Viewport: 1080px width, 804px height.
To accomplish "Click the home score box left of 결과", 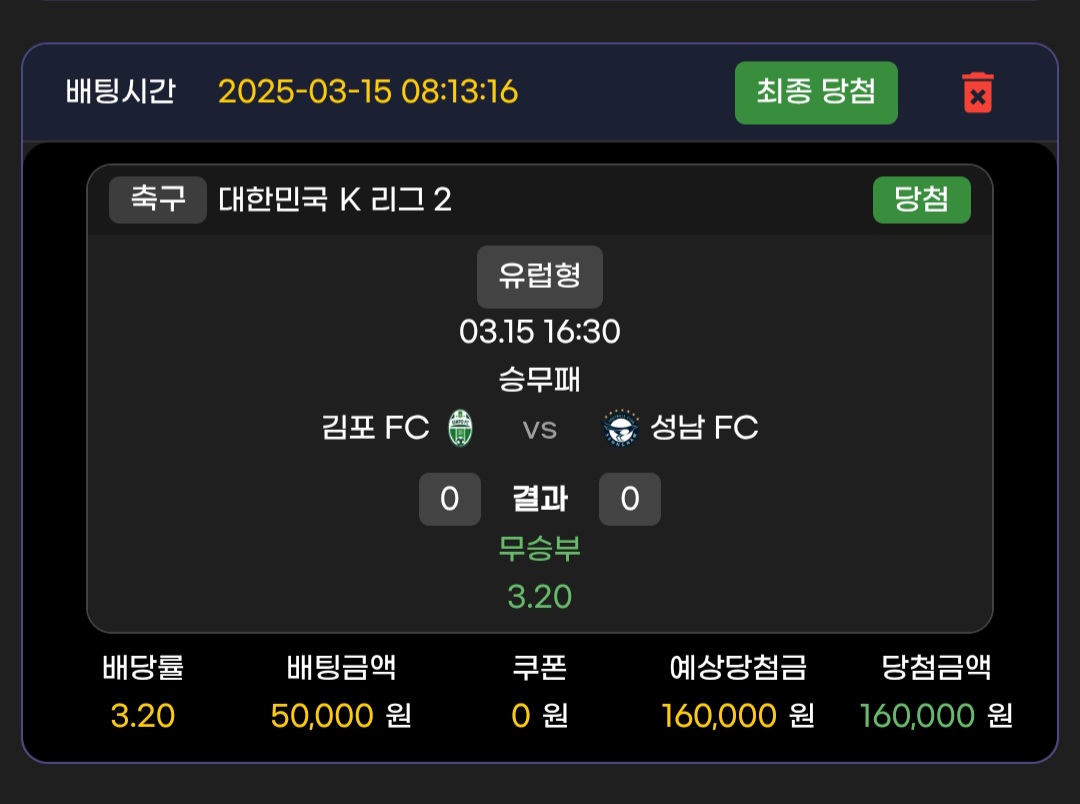I will click(449, 498).
